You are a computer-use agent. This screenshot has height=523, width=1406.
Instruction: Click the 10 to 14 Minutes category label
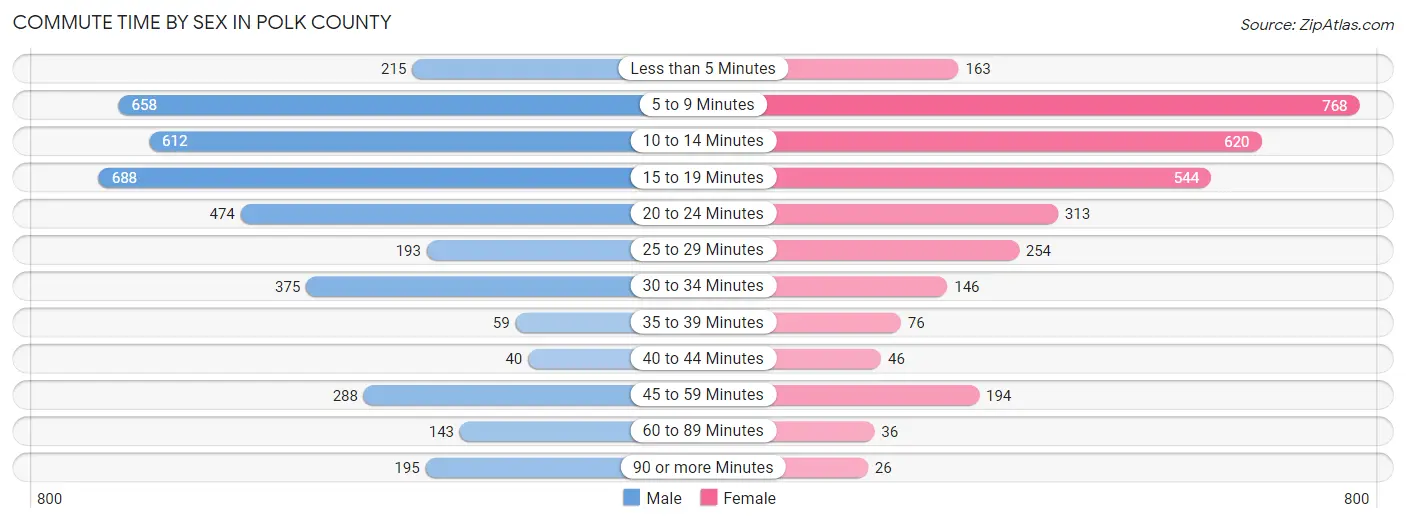[x=703, y=141]
